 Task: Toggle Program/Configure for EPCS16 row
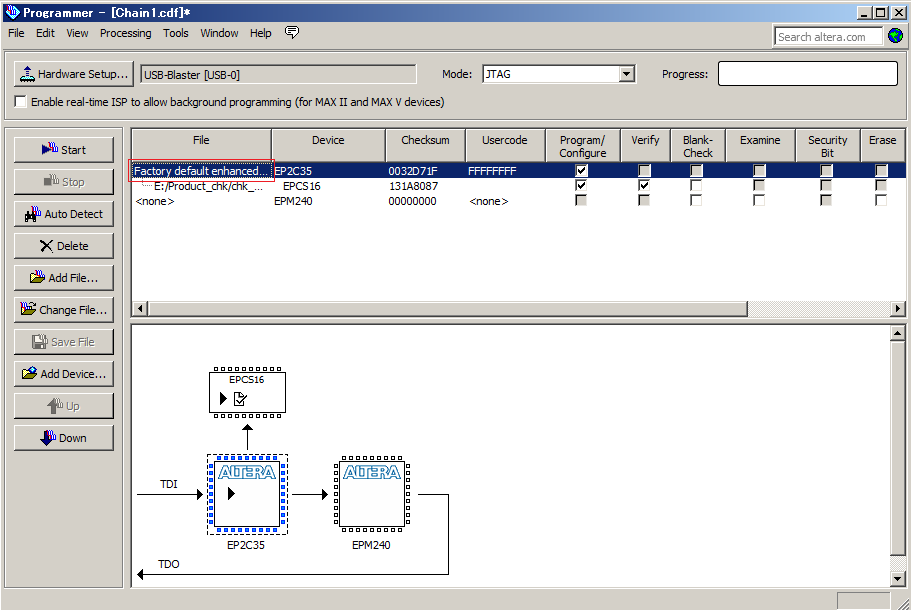[581, 185]
